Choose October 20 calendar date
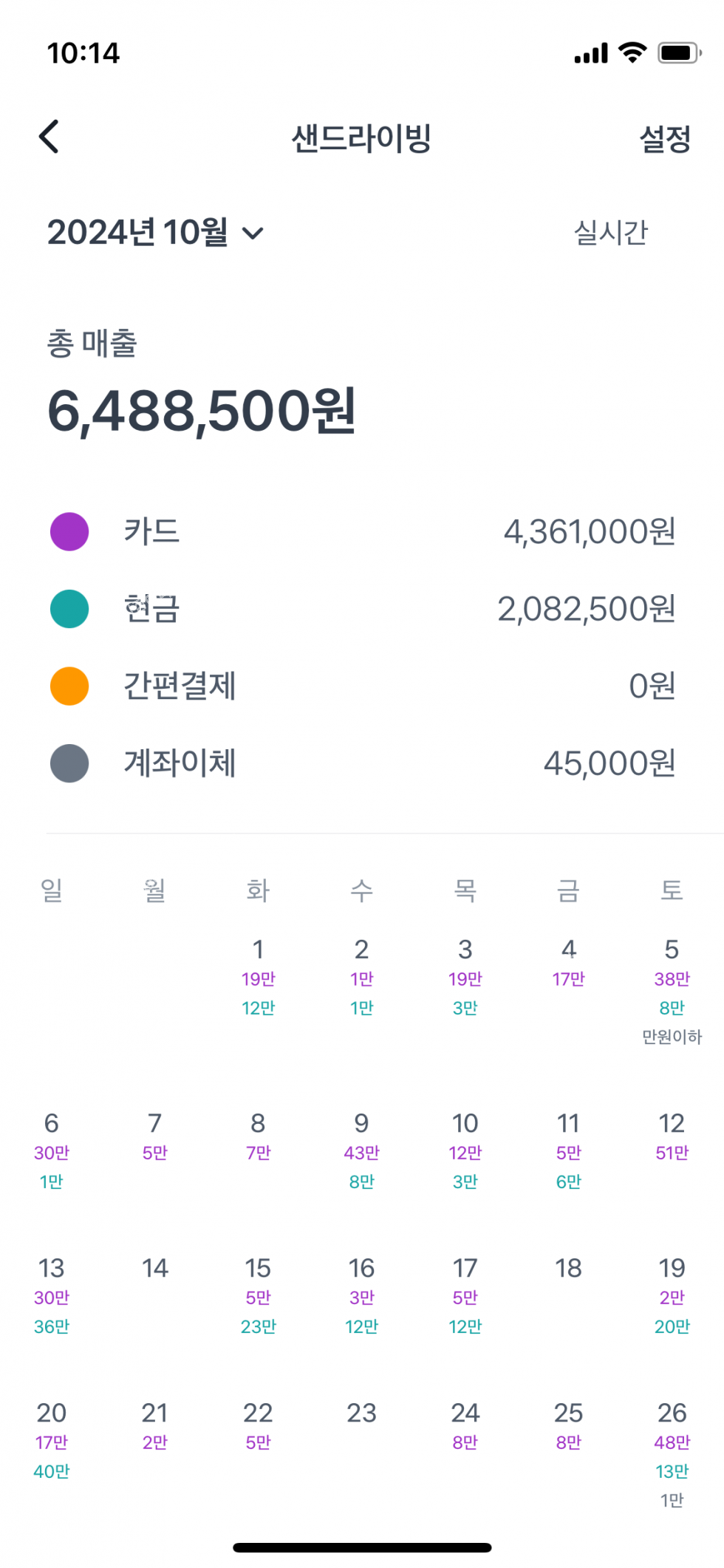The width and height of the screenshot is (724, 1568). tap(52, 1413)
